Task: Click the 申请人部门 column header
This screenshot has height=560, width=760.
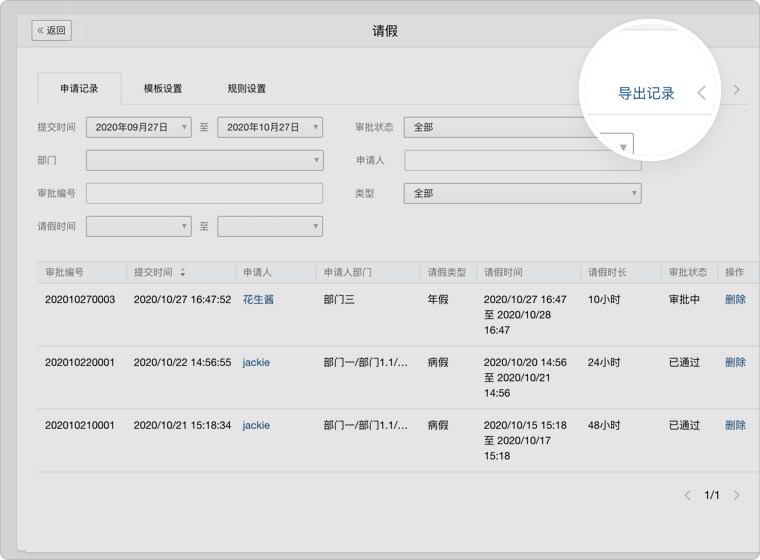Action: pyautogui.click(x=348, y=272)
